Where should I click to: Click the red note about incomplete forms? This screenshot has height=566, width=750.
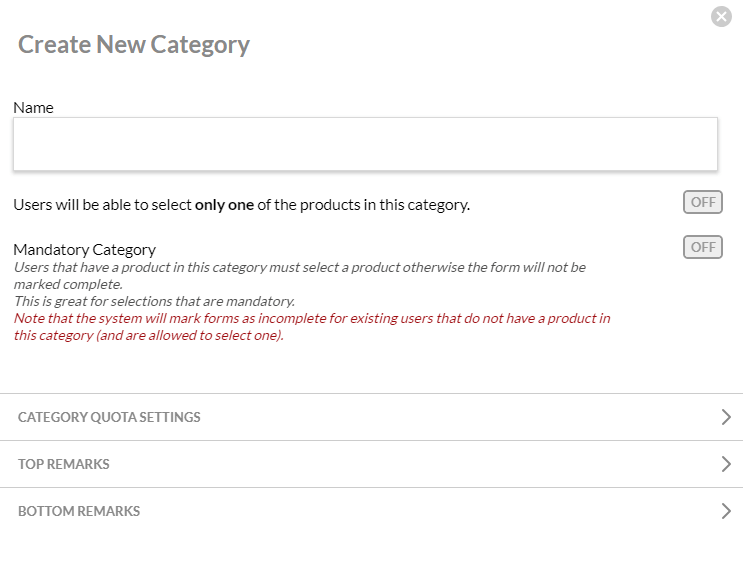(311, 319)
